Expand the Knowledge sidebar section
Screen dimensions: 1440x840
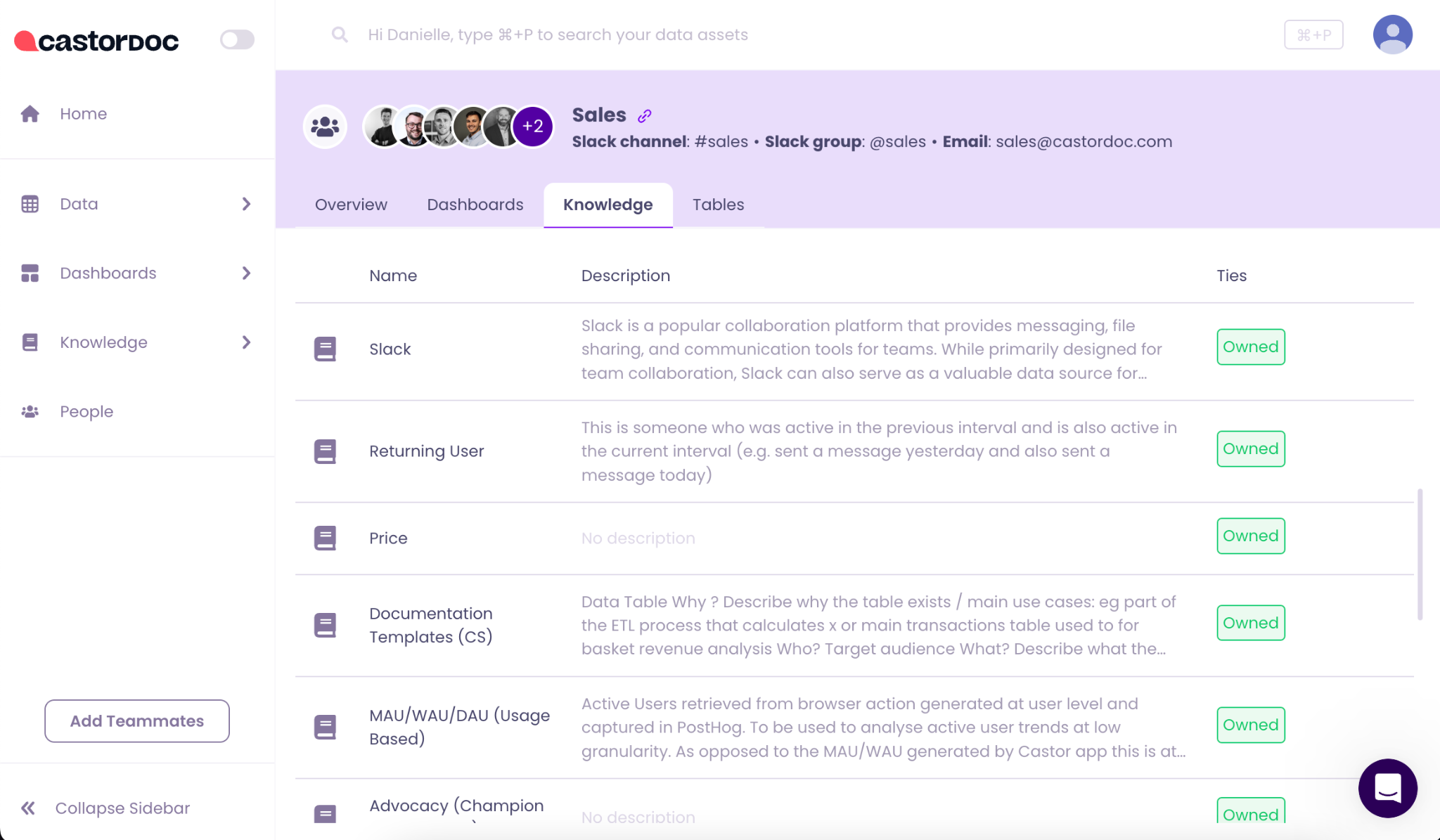tap(246, 342)
